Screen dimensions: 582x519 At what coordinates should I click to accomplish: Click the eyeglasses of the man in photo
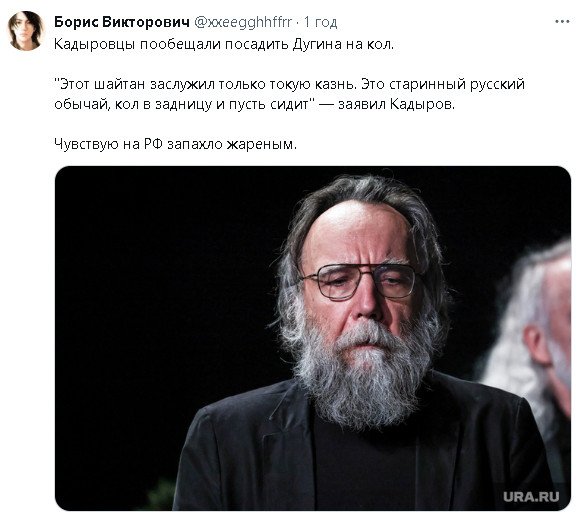coord(360,281)
